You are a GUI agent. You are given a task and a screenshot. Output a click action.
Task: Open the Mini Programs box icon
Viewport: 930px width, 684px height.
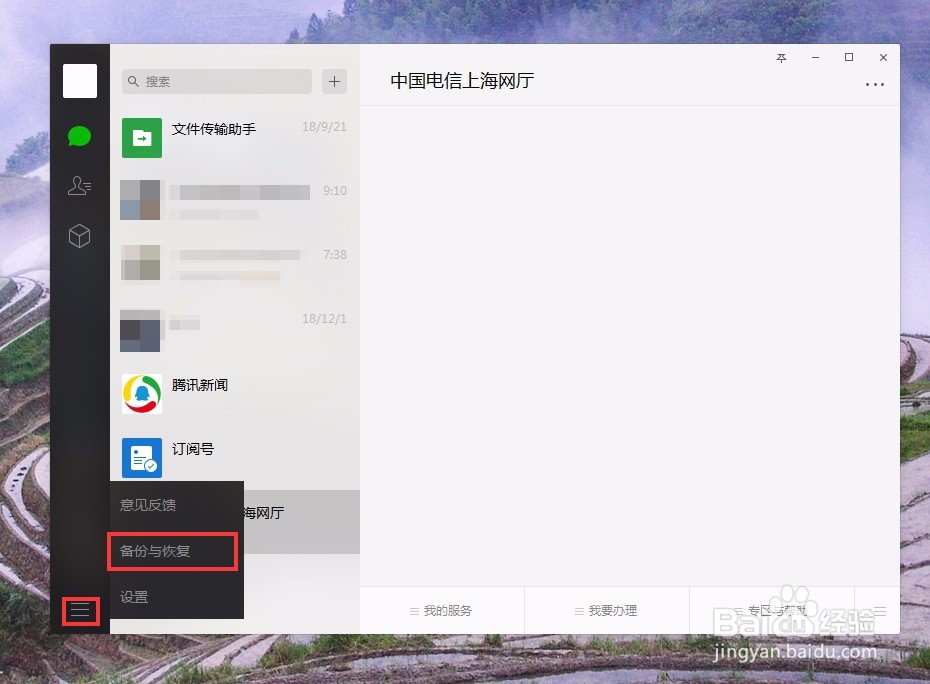[80, 236]
